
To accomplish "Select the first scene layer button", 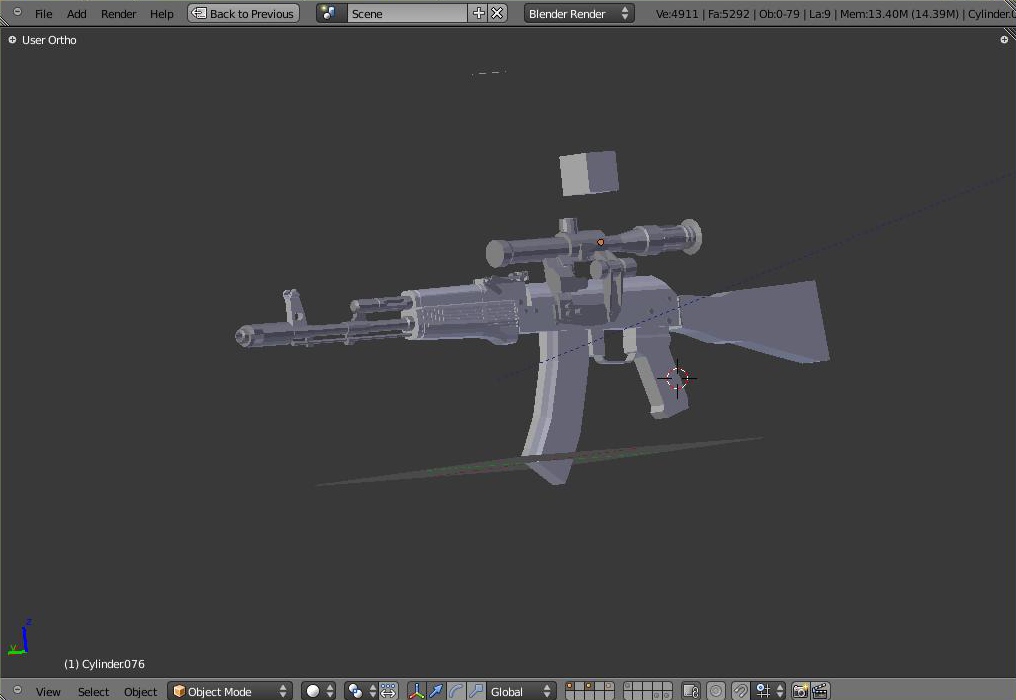I will [570, 686].
